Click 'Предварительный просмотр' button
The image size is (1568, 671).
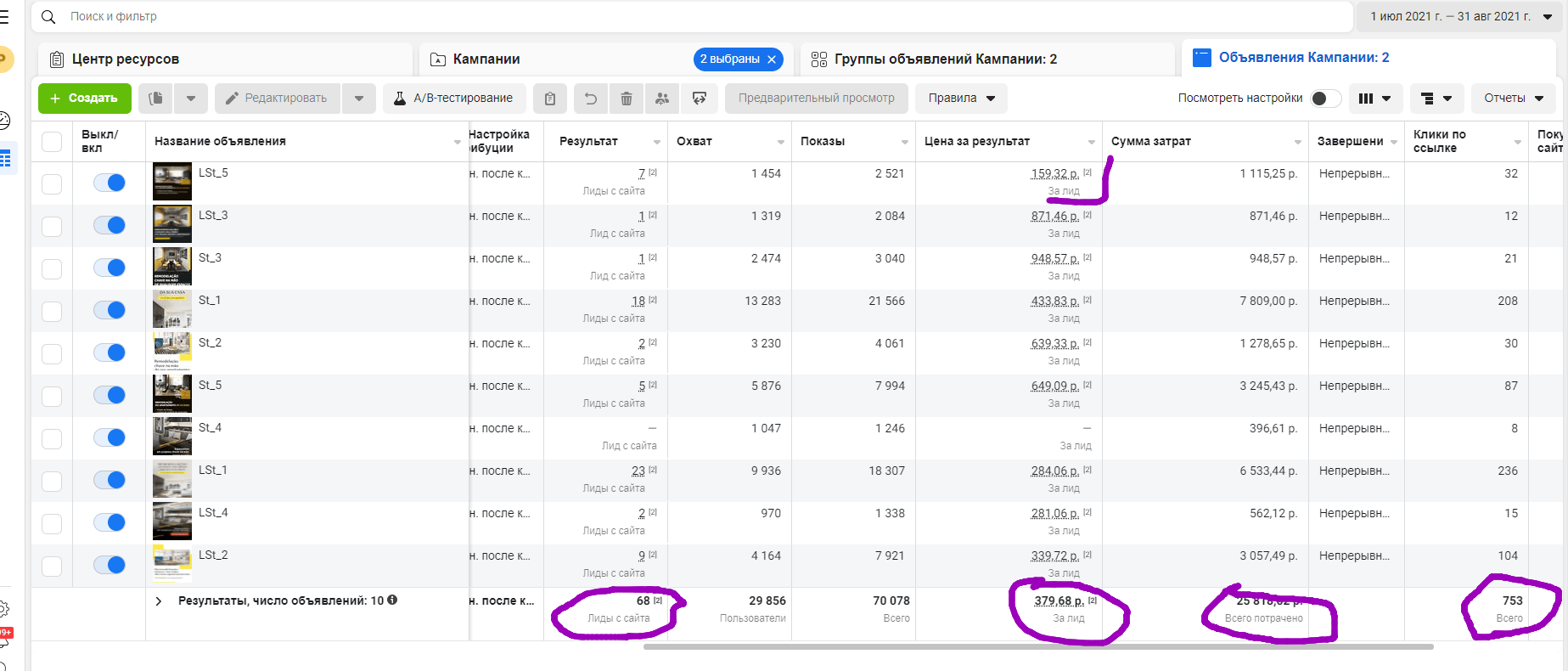(816, 99)
